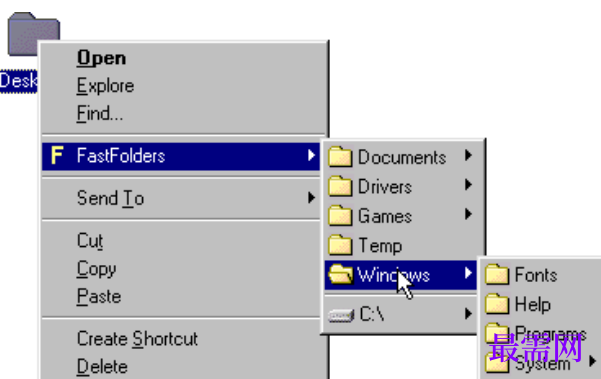Screen dimensions: 601x379
Task: Select the Find... menu entry
Action: pos(100,114)
